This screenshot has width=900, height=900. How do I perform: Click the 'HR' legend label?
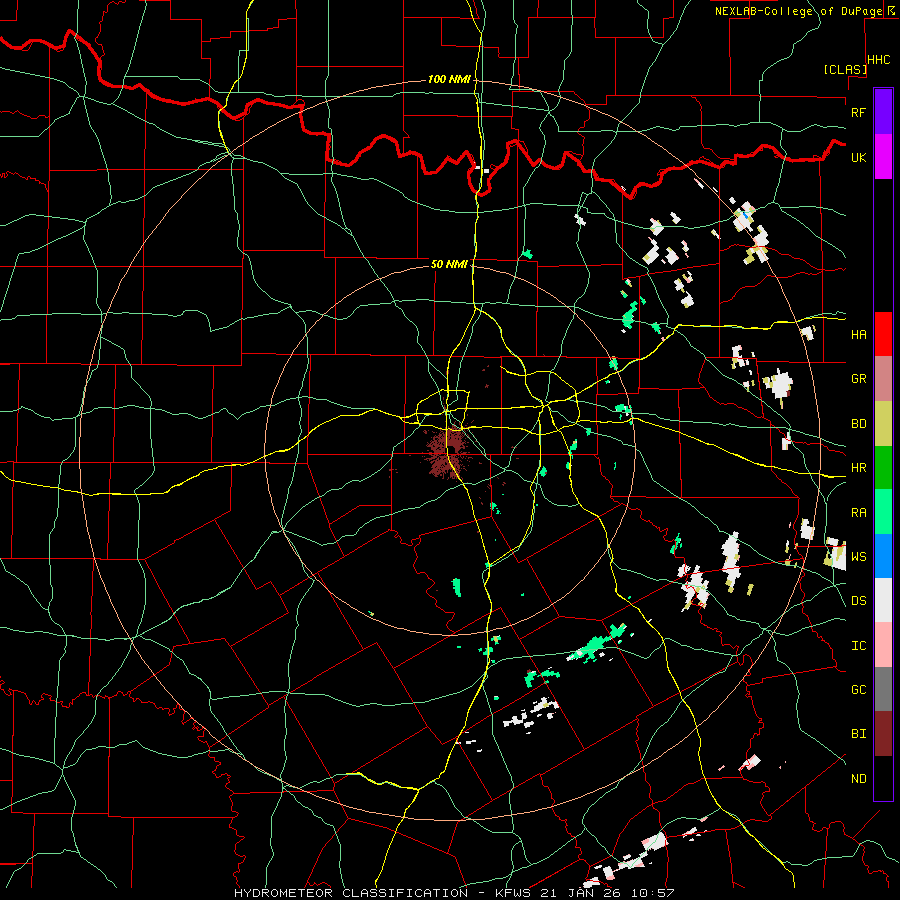858,468
